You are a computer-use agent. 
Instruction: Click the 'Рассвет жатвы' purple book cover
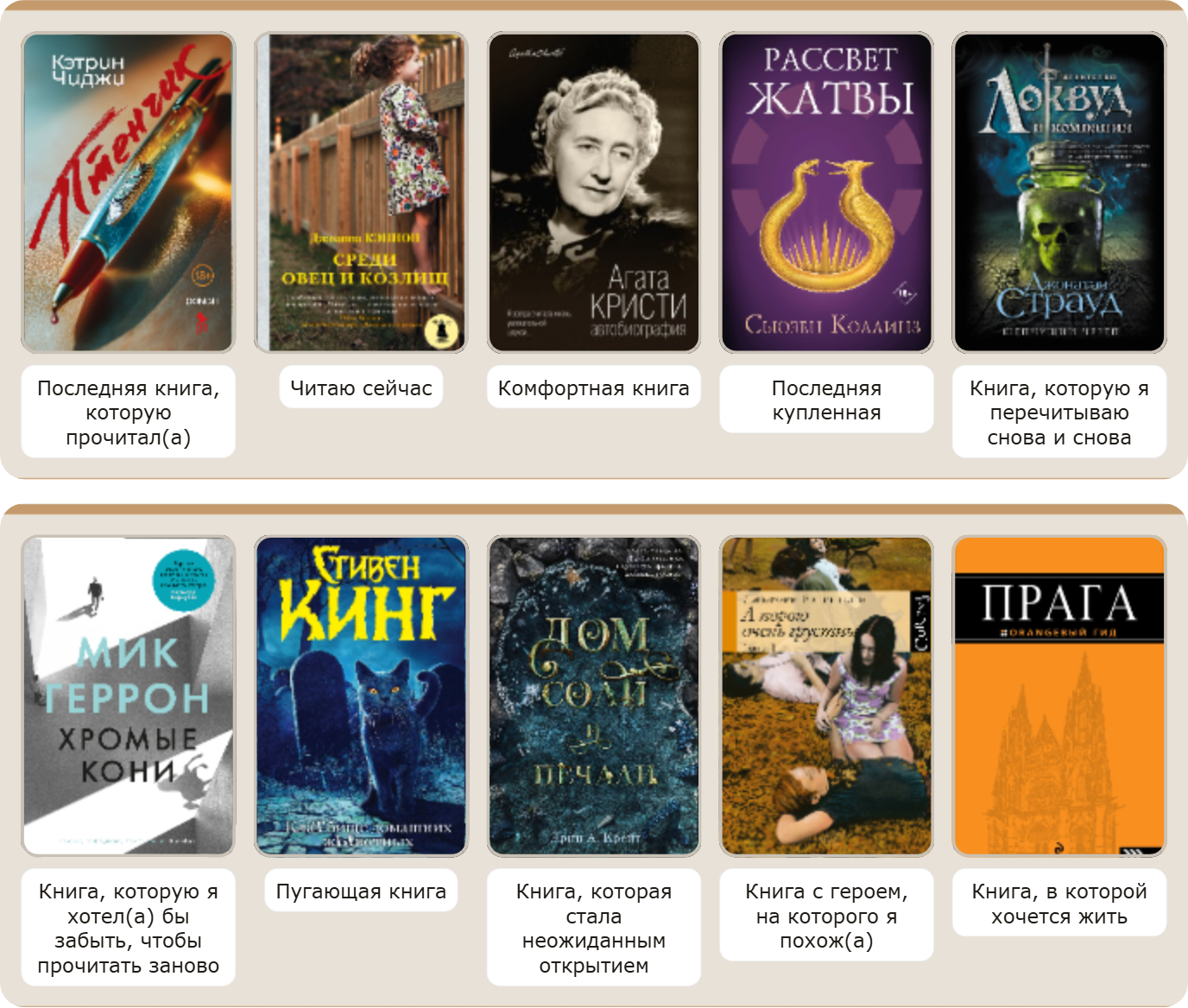coord(826,192)
